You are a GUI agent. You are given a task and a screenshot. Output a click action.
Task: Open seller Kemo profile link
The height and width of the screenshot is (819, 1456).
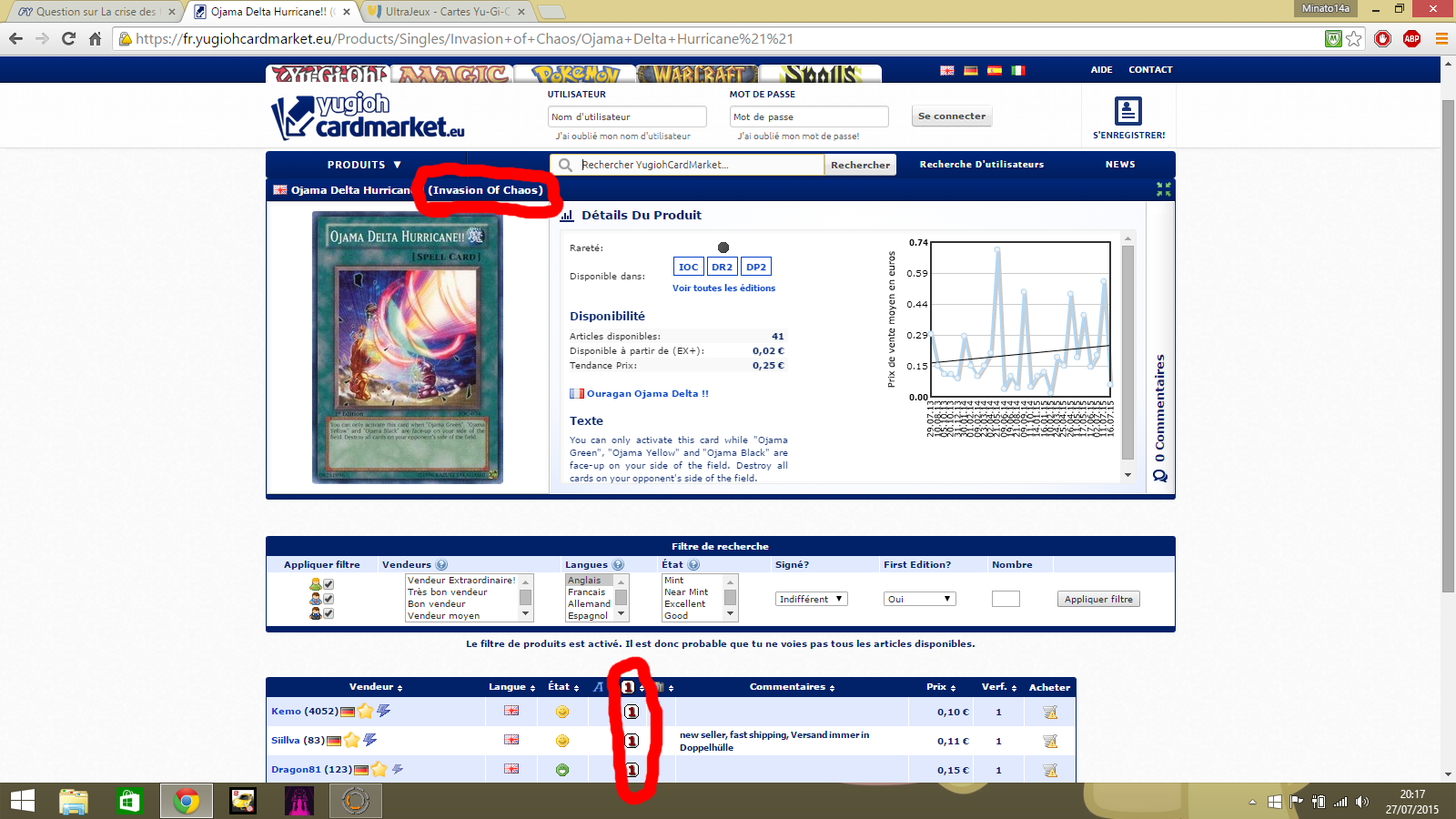(x=286, y=712)
